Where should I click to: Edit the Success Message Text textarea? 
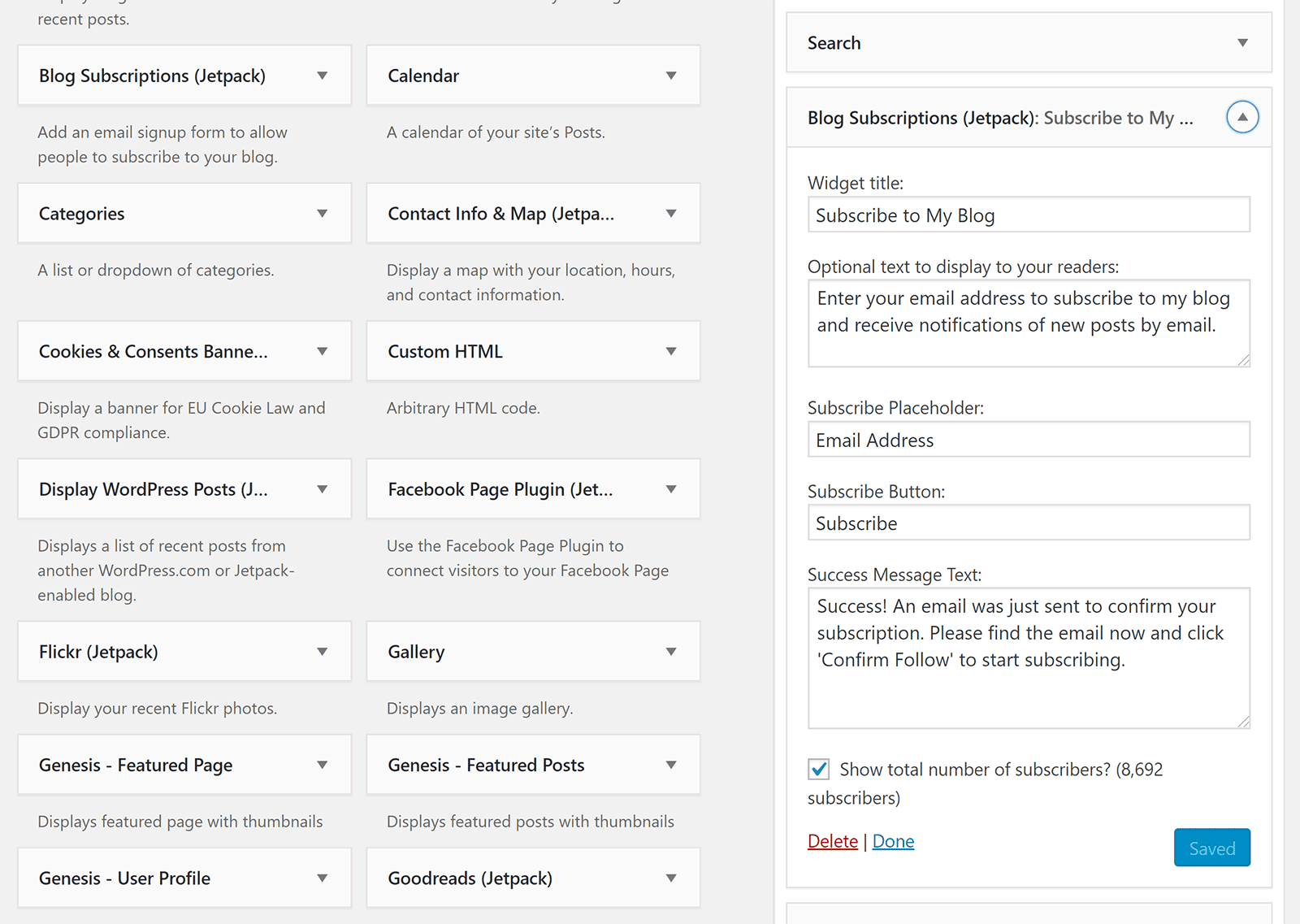coord(1029,658)
